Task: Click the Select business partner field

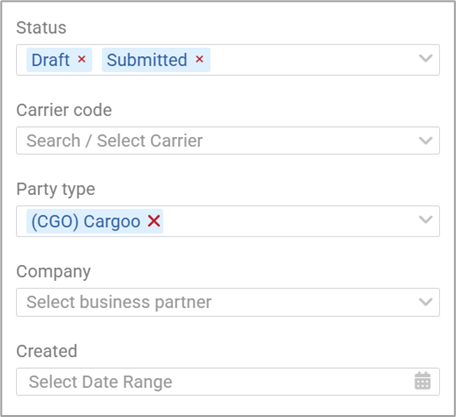Action: tap(228, 302)
